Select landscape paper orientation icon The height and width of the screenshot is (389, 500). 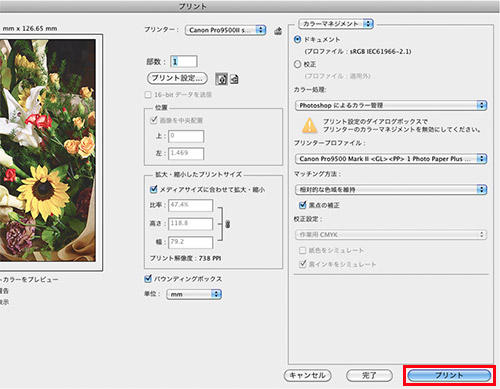pos(234,79)
